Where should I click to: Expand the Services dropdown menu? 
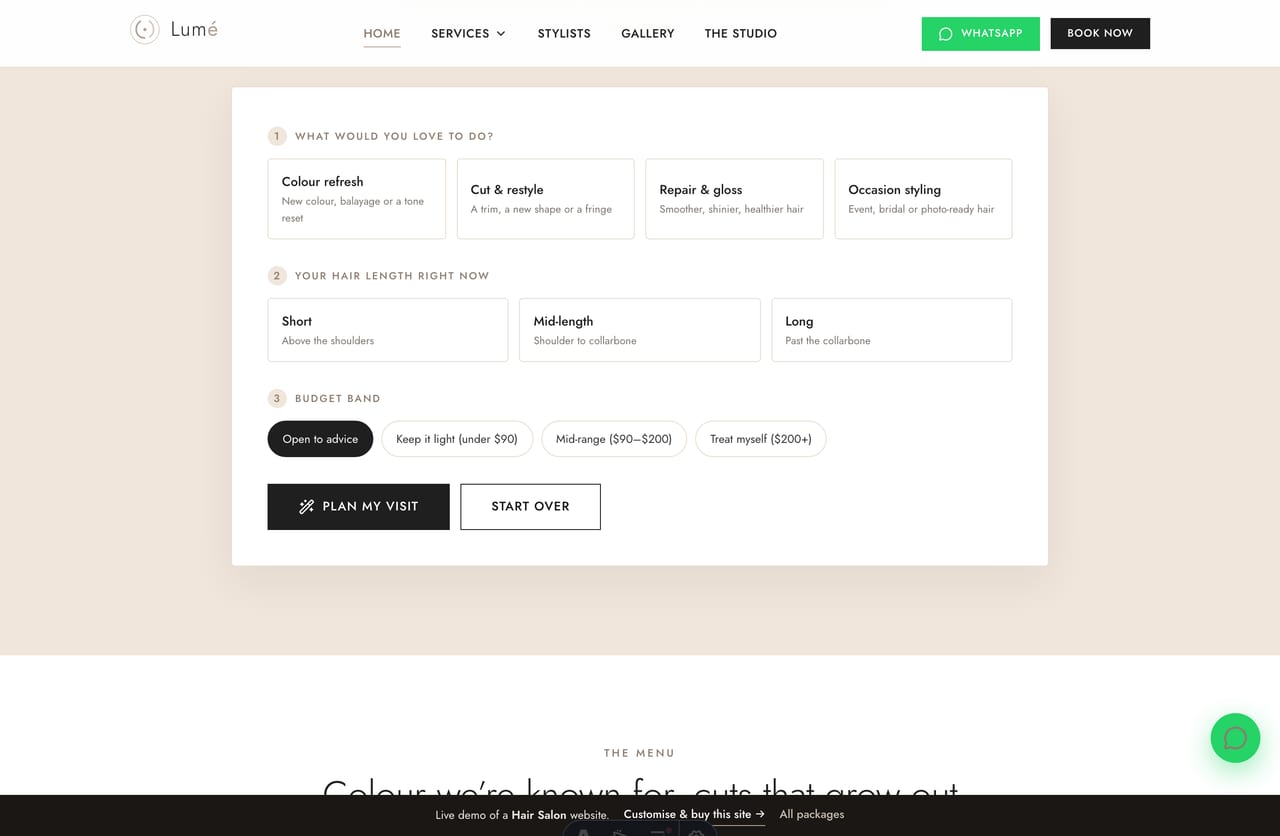[x=468, y=33]
